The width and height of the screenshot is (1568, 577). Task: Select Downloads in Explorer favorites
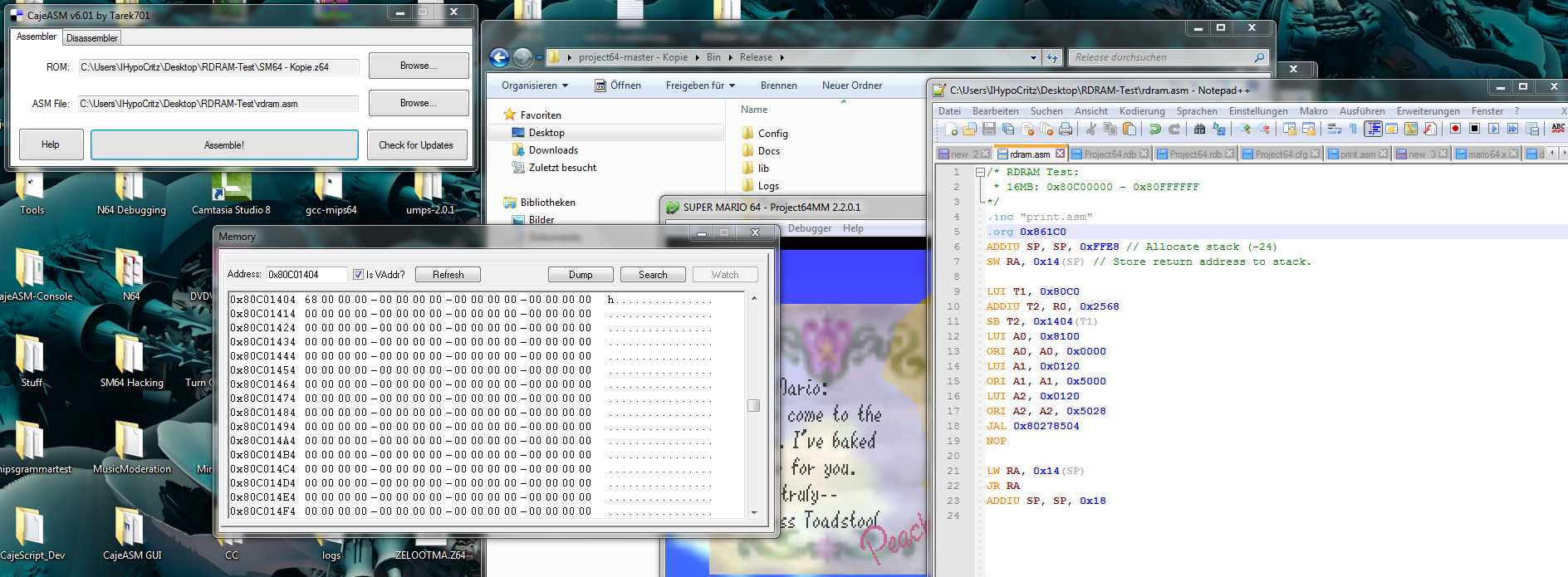point(545,150)
